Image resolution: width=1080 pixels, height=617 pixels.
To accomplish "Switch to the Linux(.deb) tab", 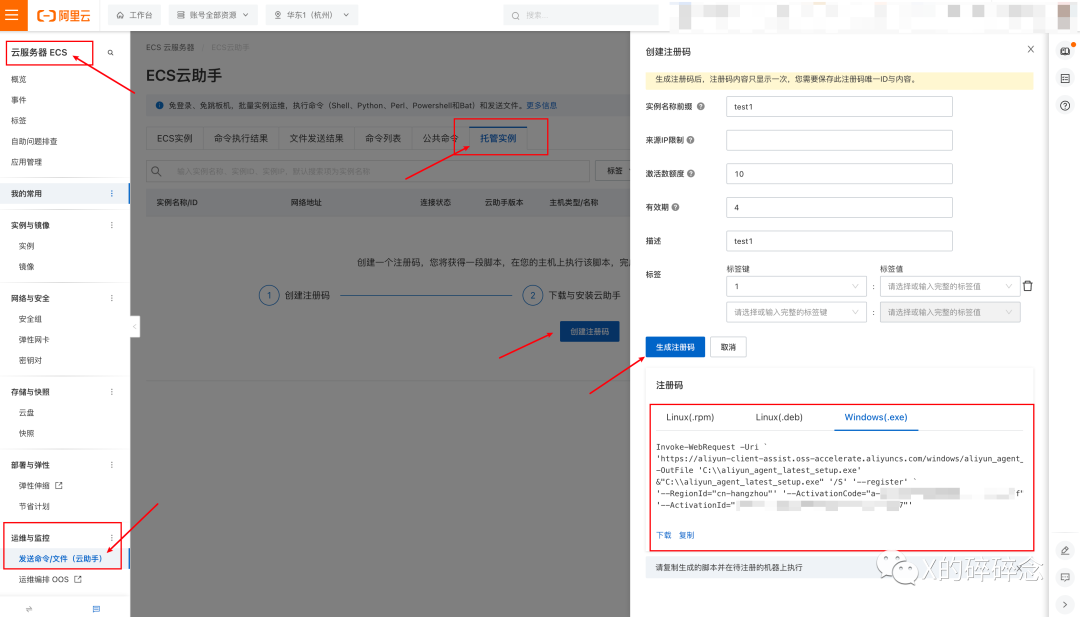I will [x=779, y=417].
